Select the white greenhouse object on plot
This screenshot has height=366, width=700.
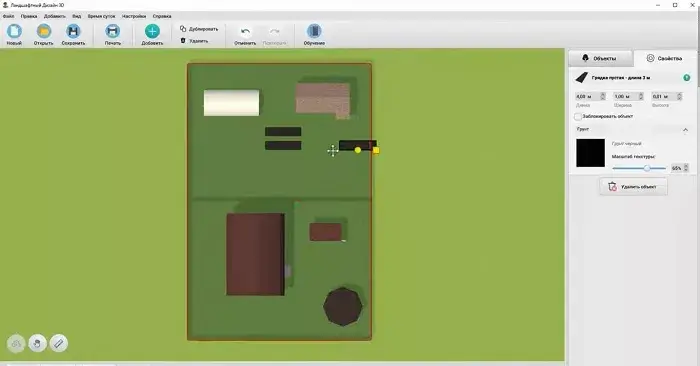click(231, 103)
